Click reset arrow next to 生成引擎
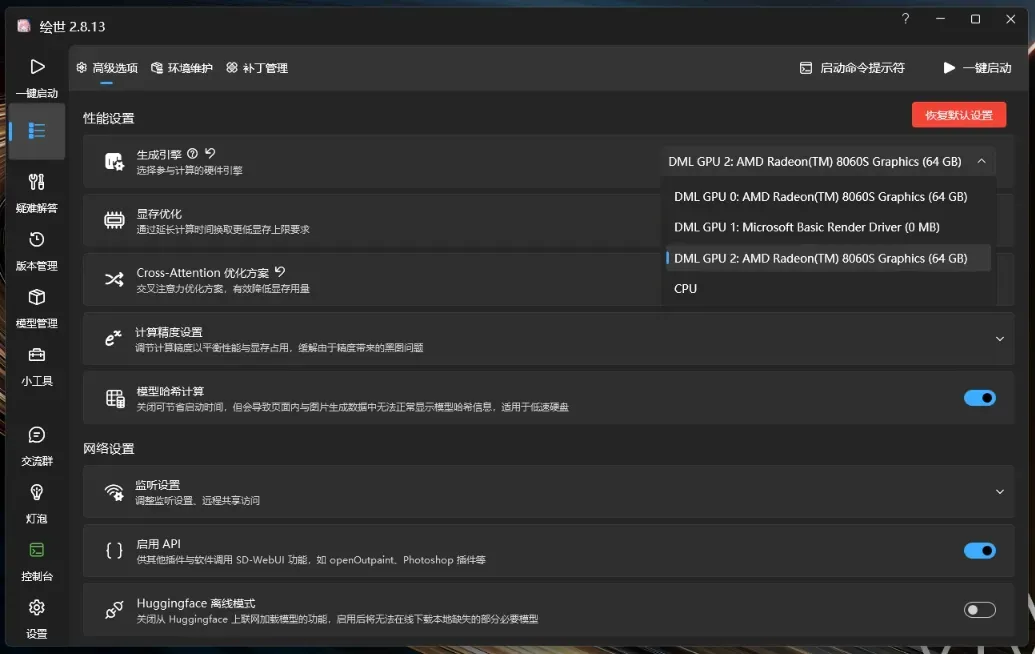1035x654 pixels. click(210, 154)
